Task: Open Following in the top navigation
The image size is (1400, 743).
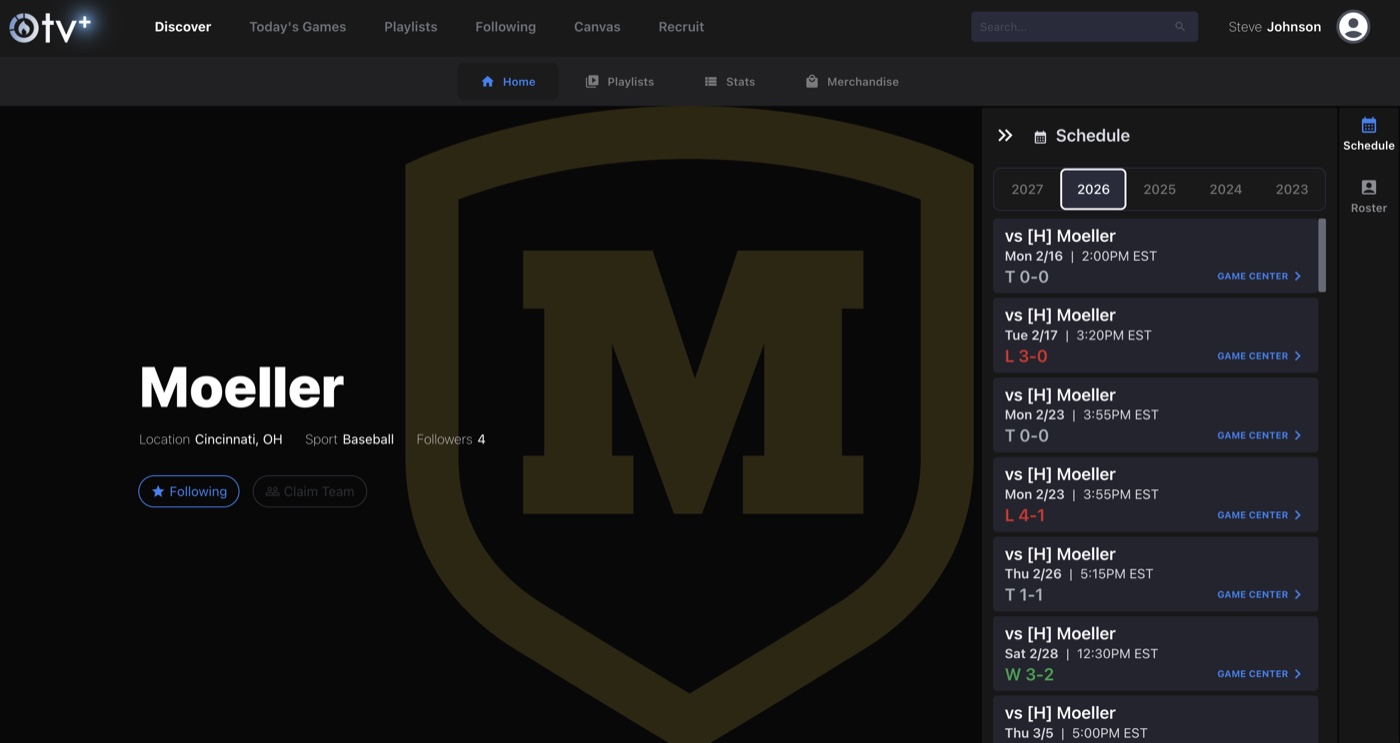Action: [x=506, y=27]
